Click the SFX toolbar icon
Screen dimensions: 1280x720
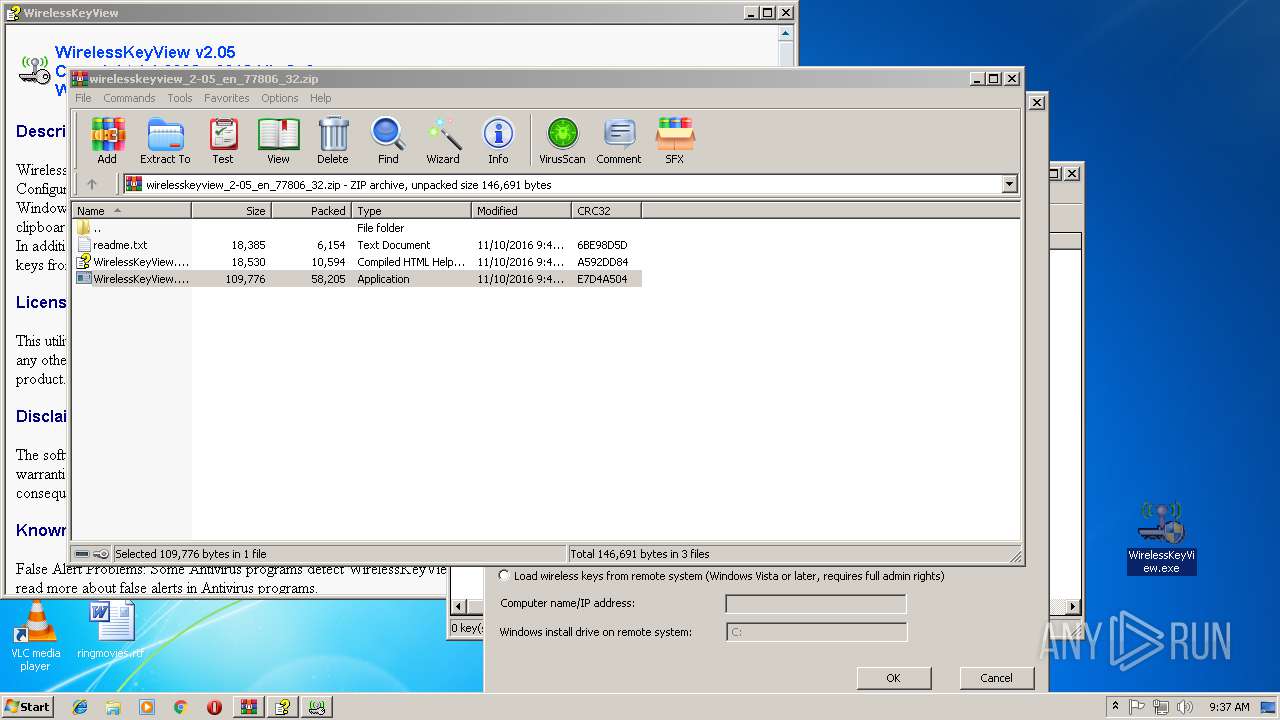[x=675, y=140]
